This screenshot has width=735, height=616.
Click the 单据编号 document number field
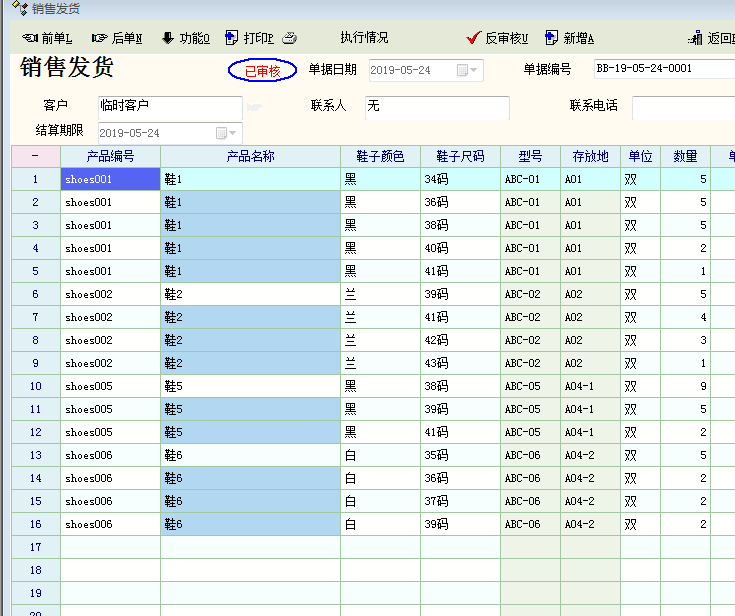[x=662, y=69]
